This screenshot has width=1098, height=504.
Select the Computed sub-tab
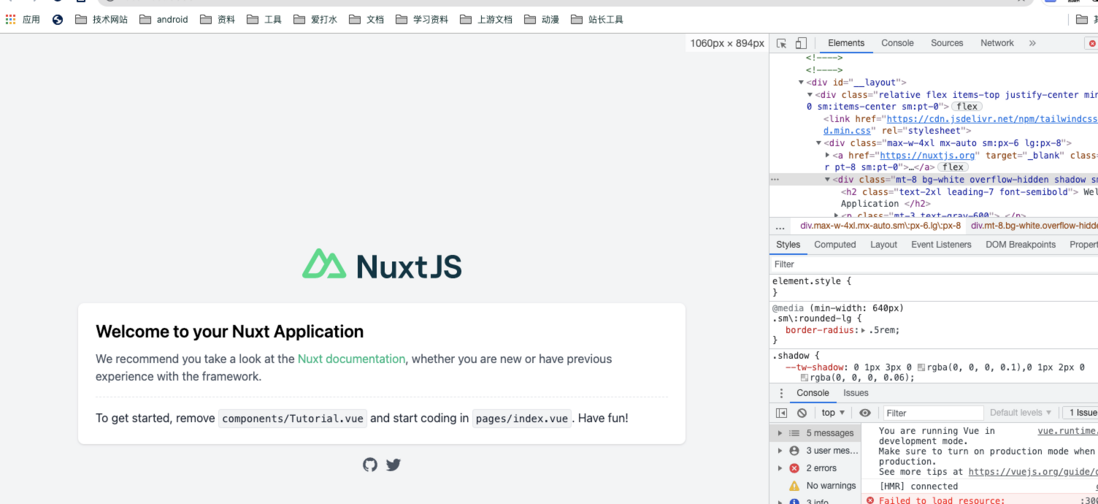[835, 245]
